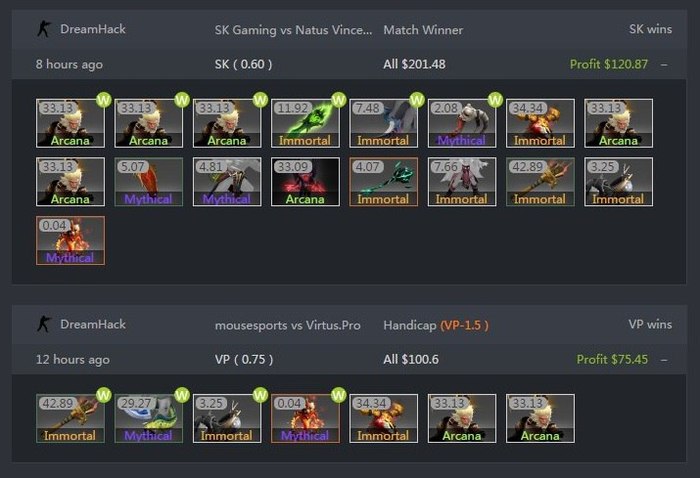The height and width of the screenshot is (478, 700).
Task: Click the Counter-Strike icon in second DreamHack row
Action: (x=44, y=324)
